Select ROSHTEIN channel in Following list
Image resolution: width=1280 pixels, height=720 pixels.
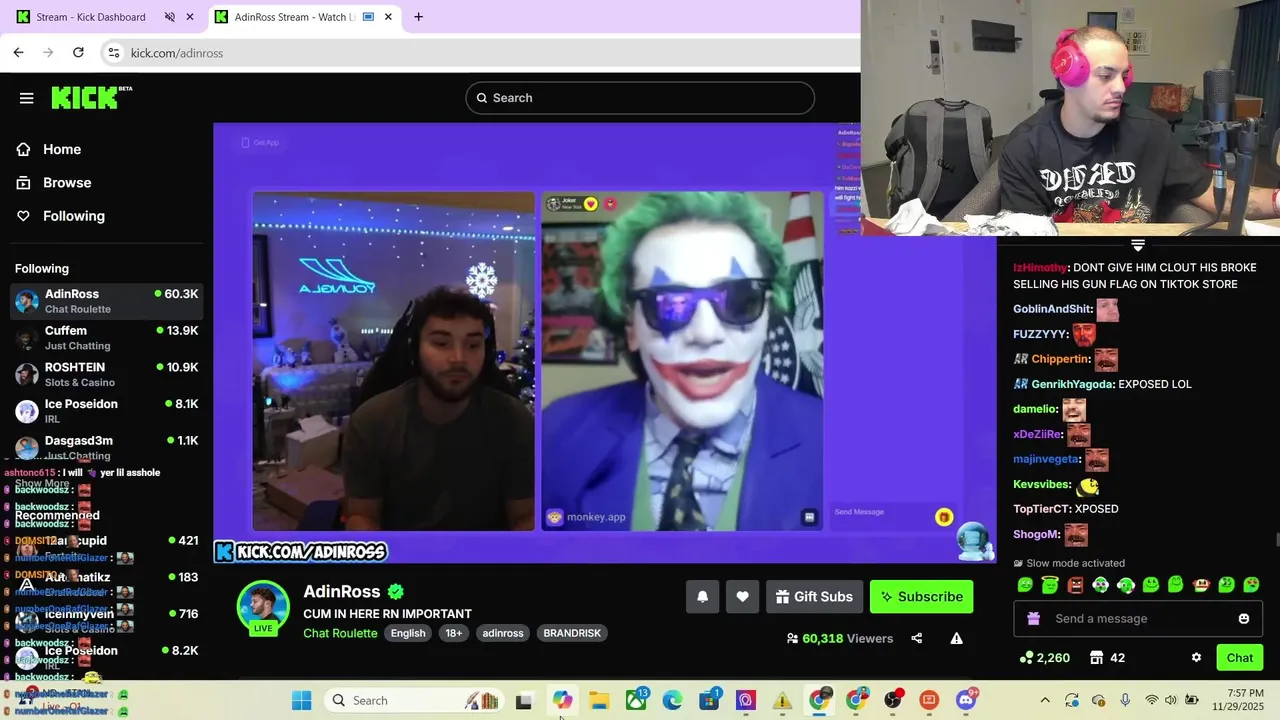[x=106, y=374]
